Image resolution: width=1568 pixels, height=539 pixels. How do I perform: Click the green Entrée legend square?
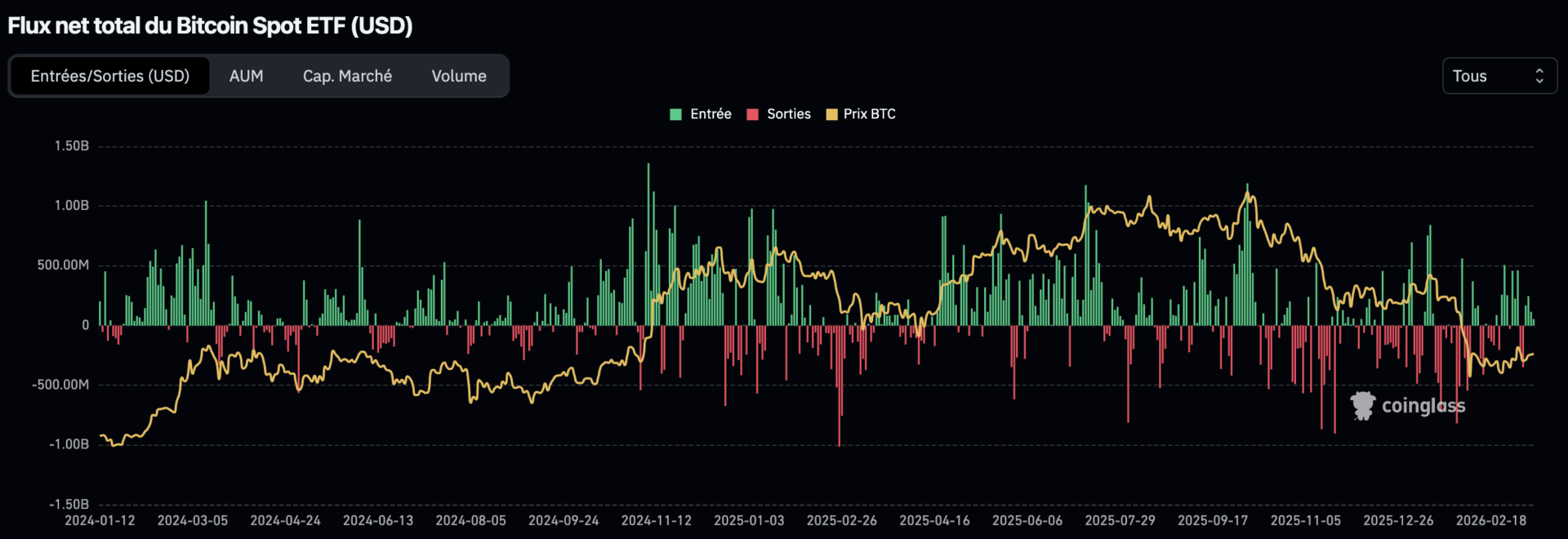[x=675, y=114]
